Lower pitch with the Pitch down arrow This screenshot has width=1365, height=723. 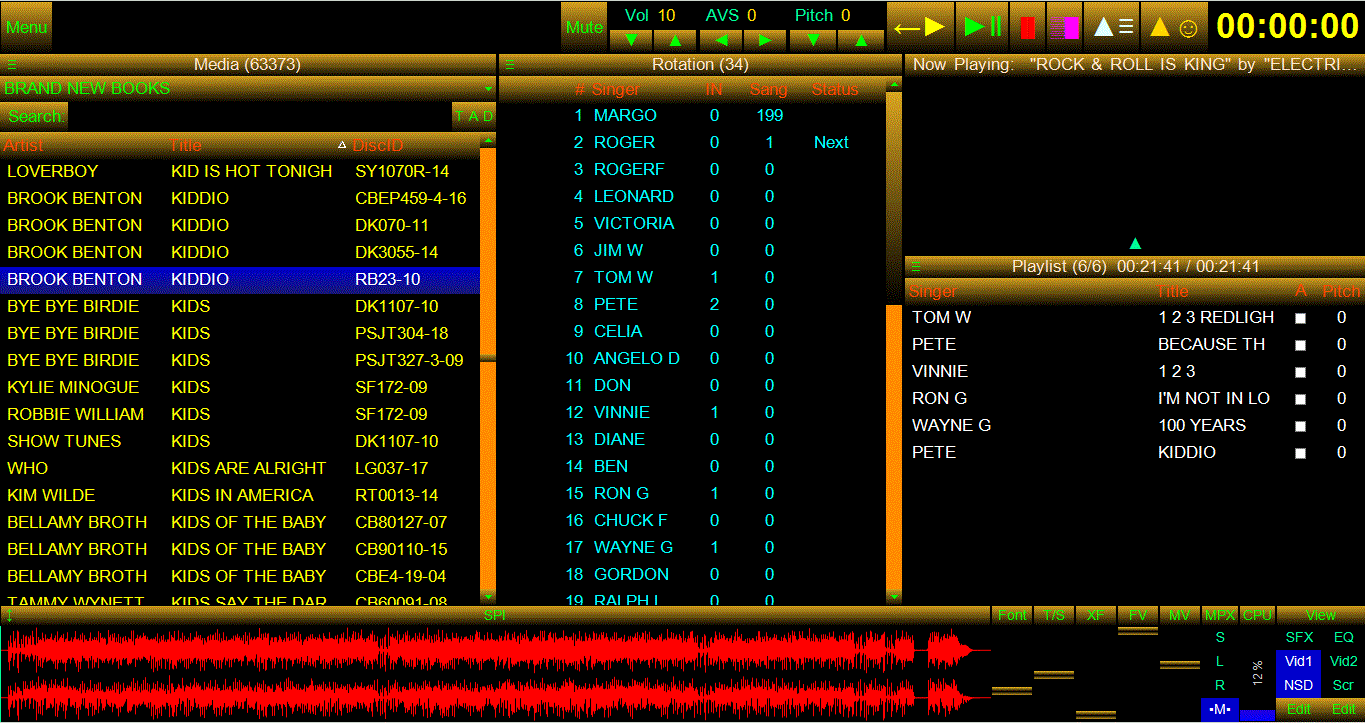tap(813, 40)
